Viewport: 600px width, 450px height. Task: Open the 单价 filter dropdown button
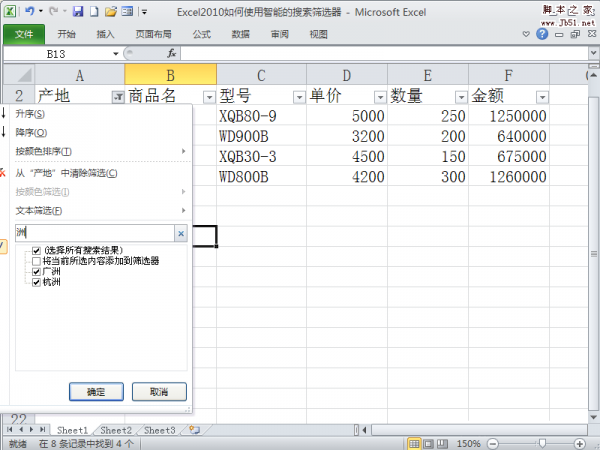[x=380, y=97]
